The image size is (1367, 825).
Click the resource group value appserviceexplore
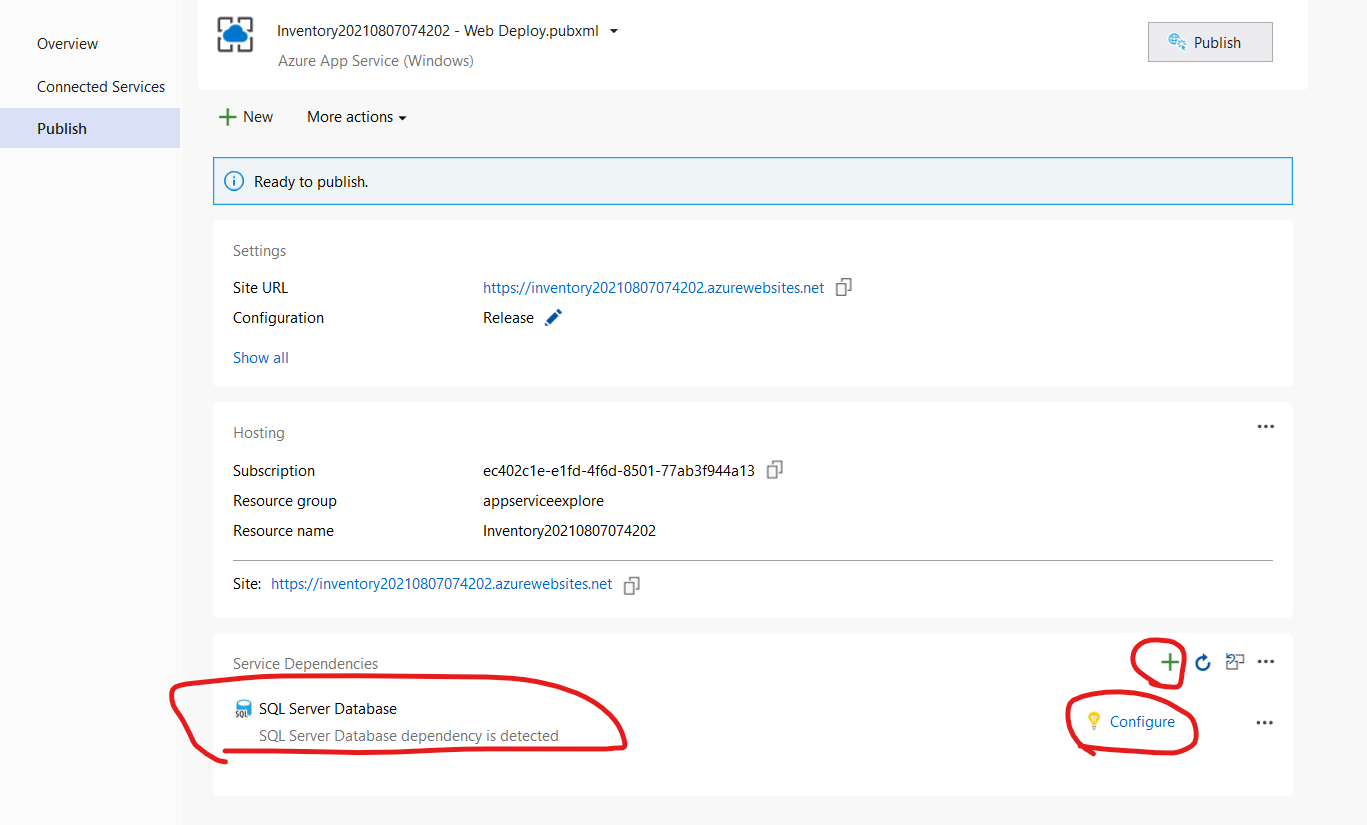tap(543, 501)
